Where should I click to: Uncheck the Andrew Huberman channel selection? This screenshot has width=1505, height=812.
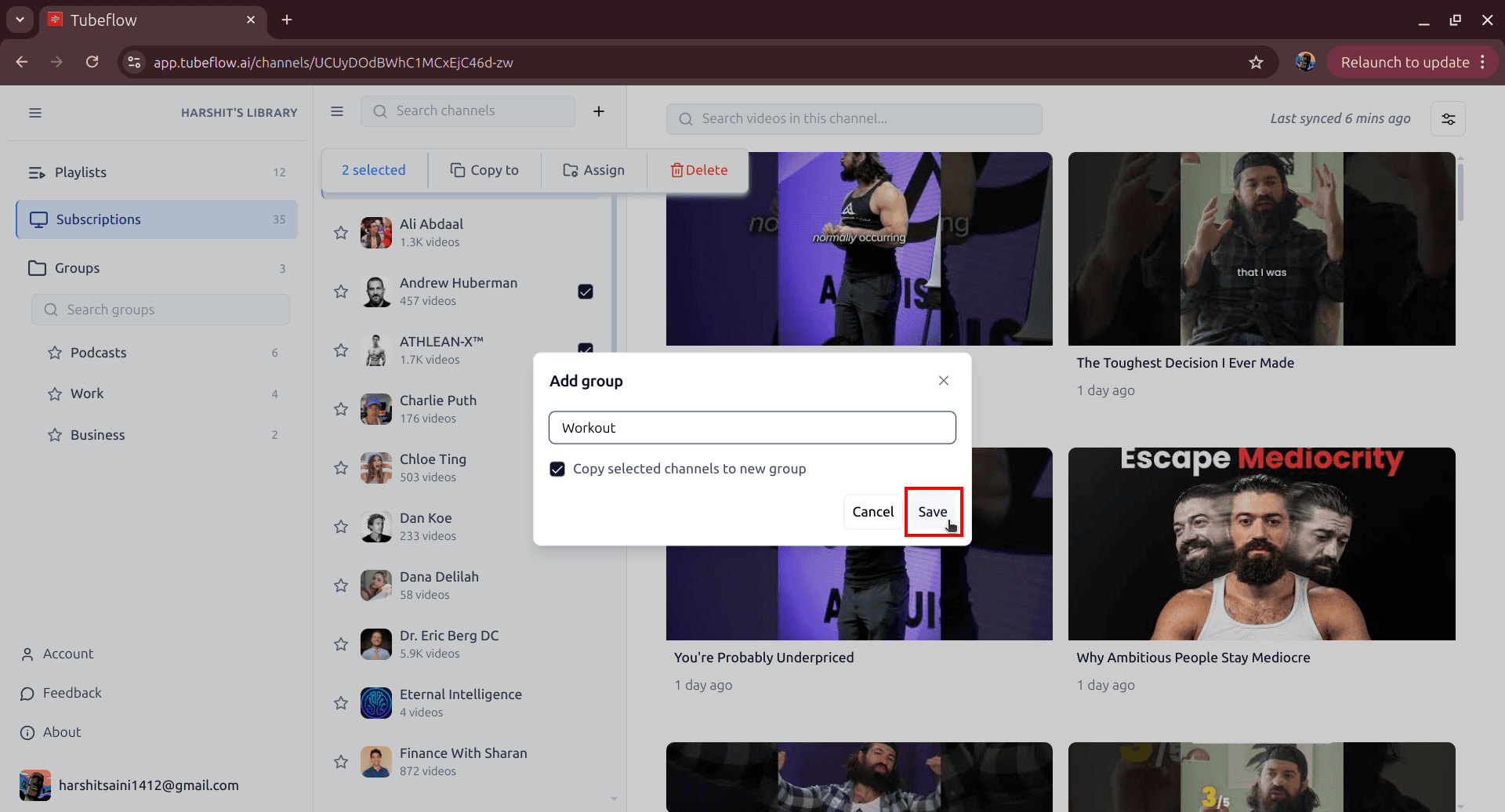pos(586,291)
